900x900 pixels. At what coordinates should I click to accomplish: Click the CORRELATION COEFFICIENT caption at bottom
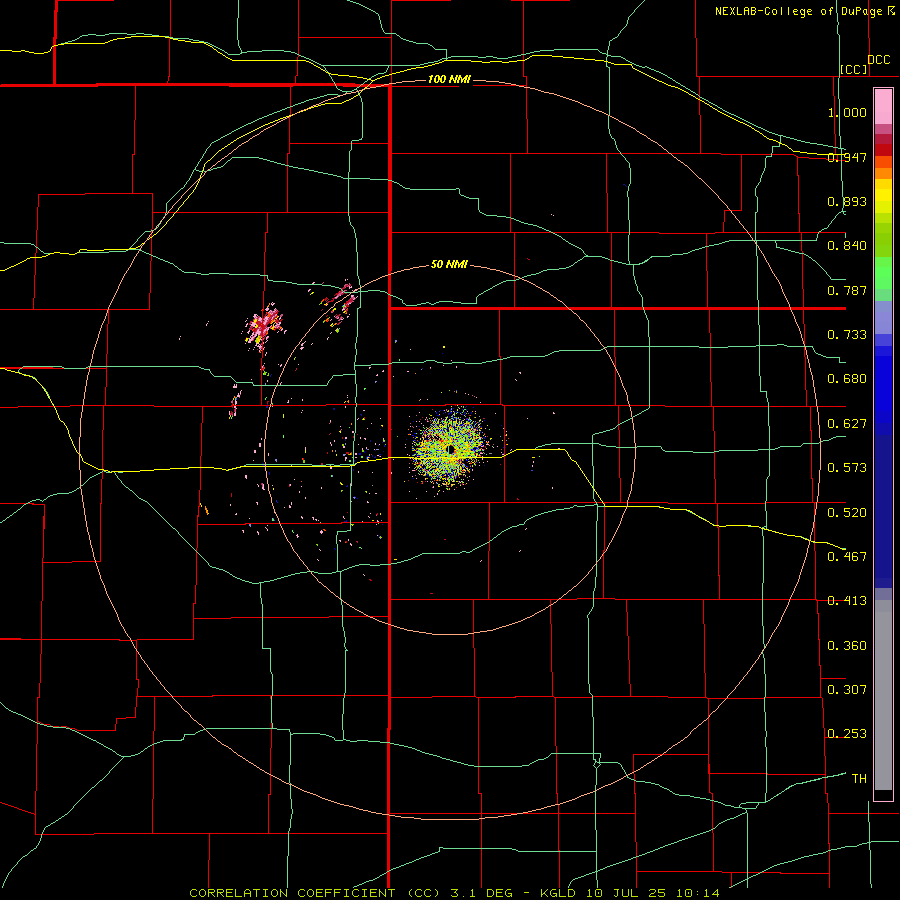pyautogui.click(x=455, y=893)
